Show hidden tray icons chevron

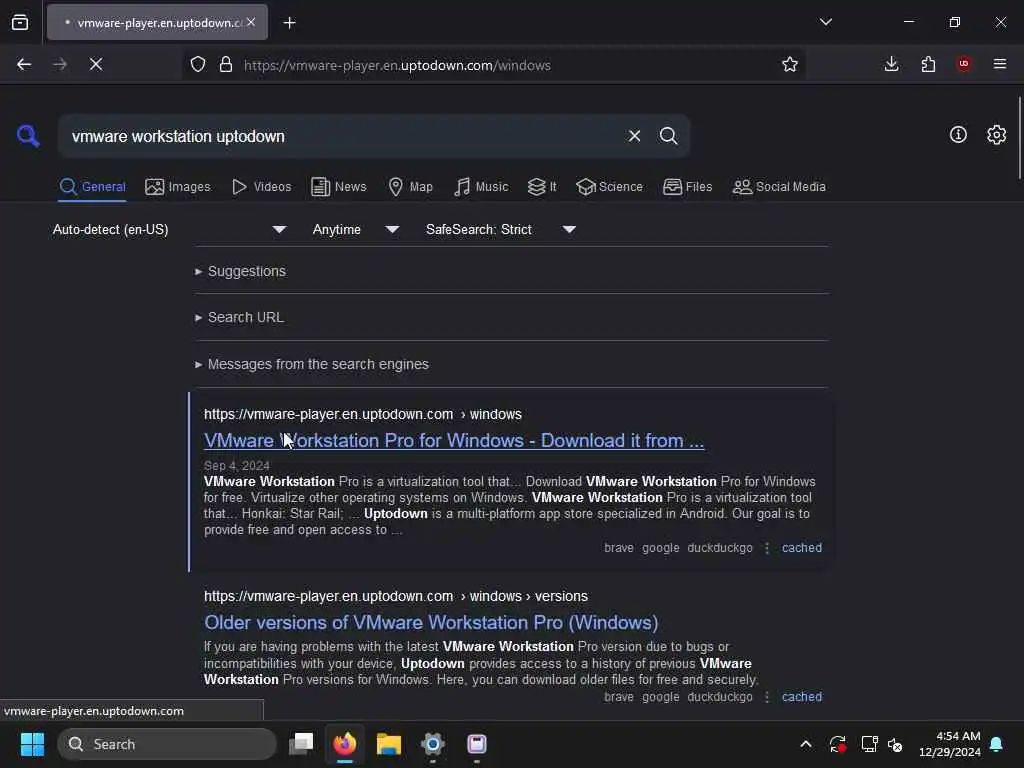[806, 744]
